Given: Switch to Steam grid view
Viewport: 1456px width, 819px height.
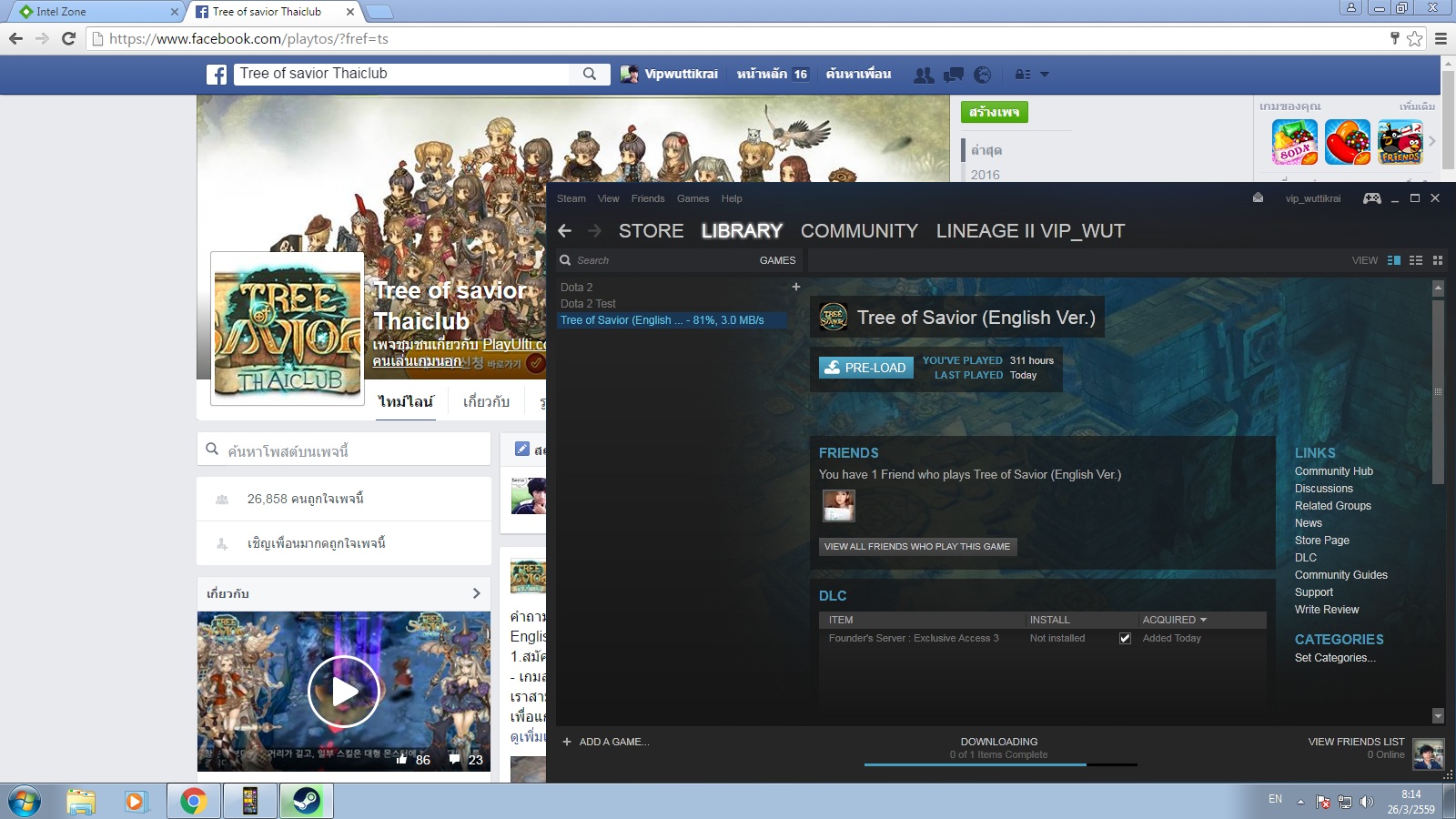Looking at the screenshot, I should [1438, 260].
